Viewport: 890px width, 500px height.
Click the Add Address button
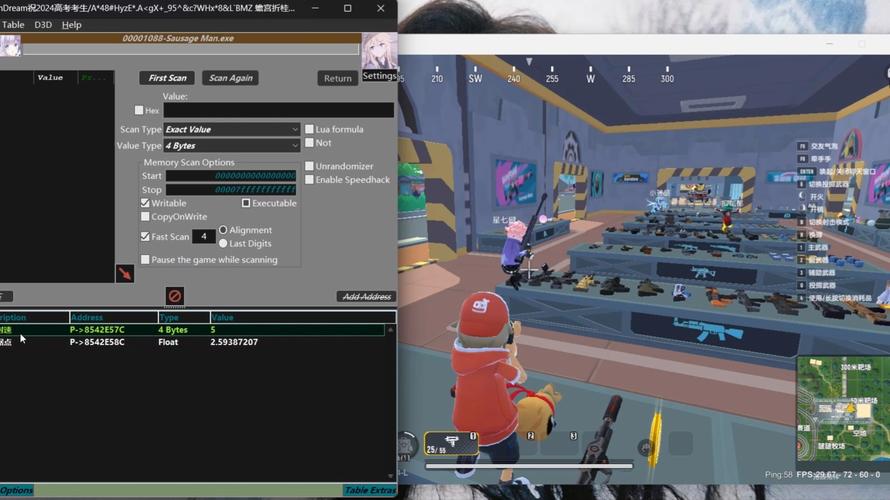point(367,296)
